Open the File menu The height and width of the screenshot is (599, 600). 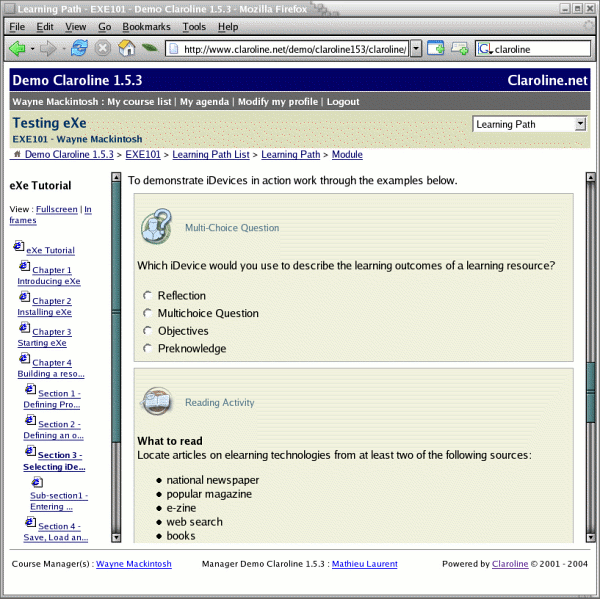pos(17,27)
